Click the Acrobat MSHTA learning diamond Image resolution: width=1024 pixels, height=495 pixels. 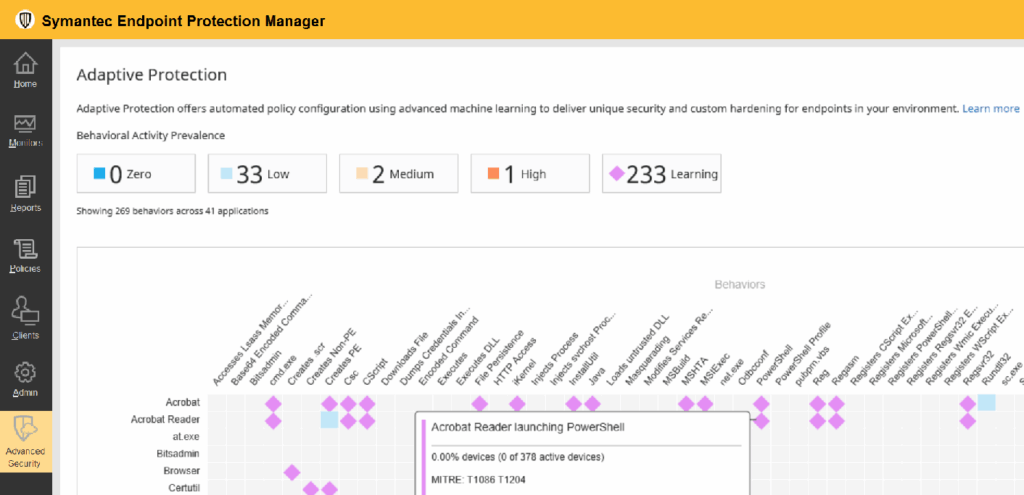[686, 404]
